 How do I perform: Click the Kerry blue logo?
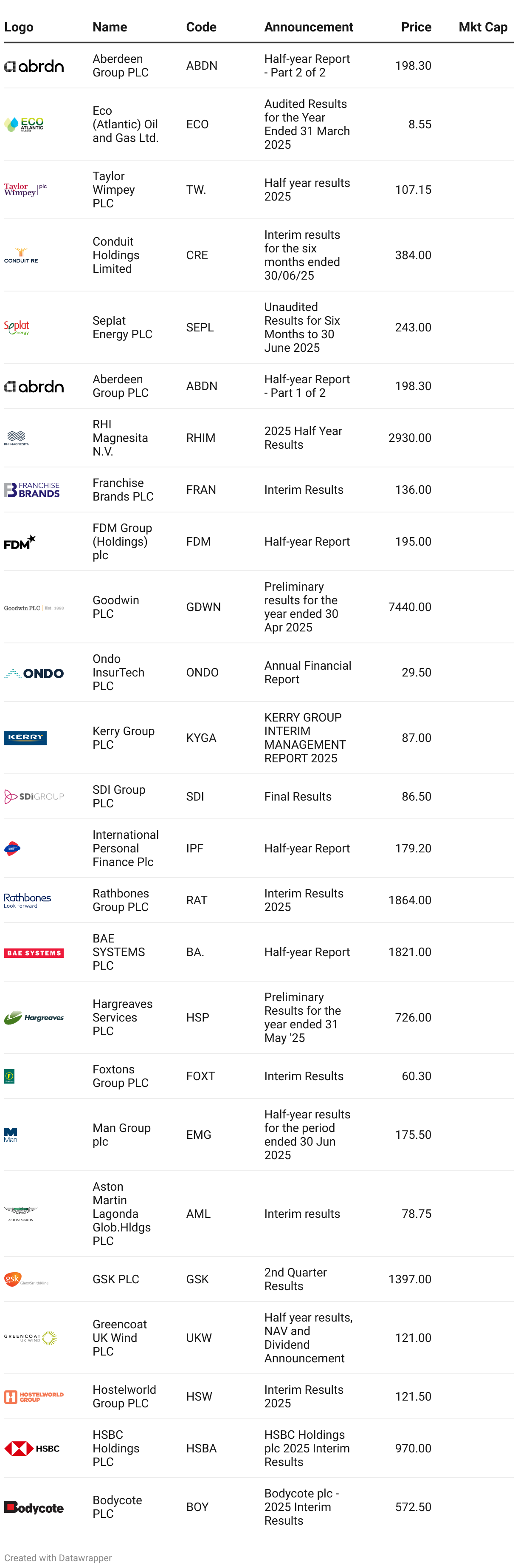25,738
